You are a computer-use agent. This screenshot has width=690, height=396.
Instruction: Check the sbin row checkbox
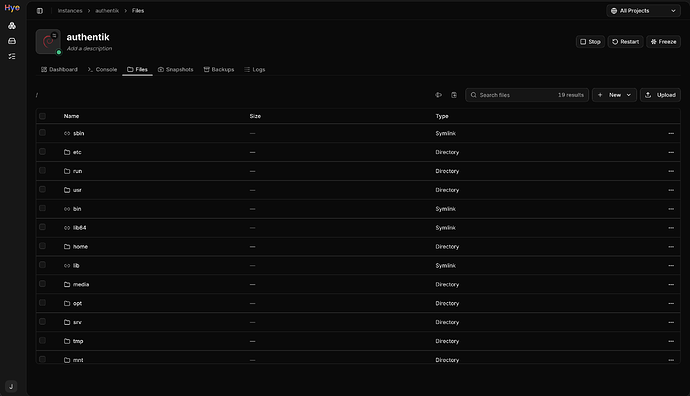[42, 132]
